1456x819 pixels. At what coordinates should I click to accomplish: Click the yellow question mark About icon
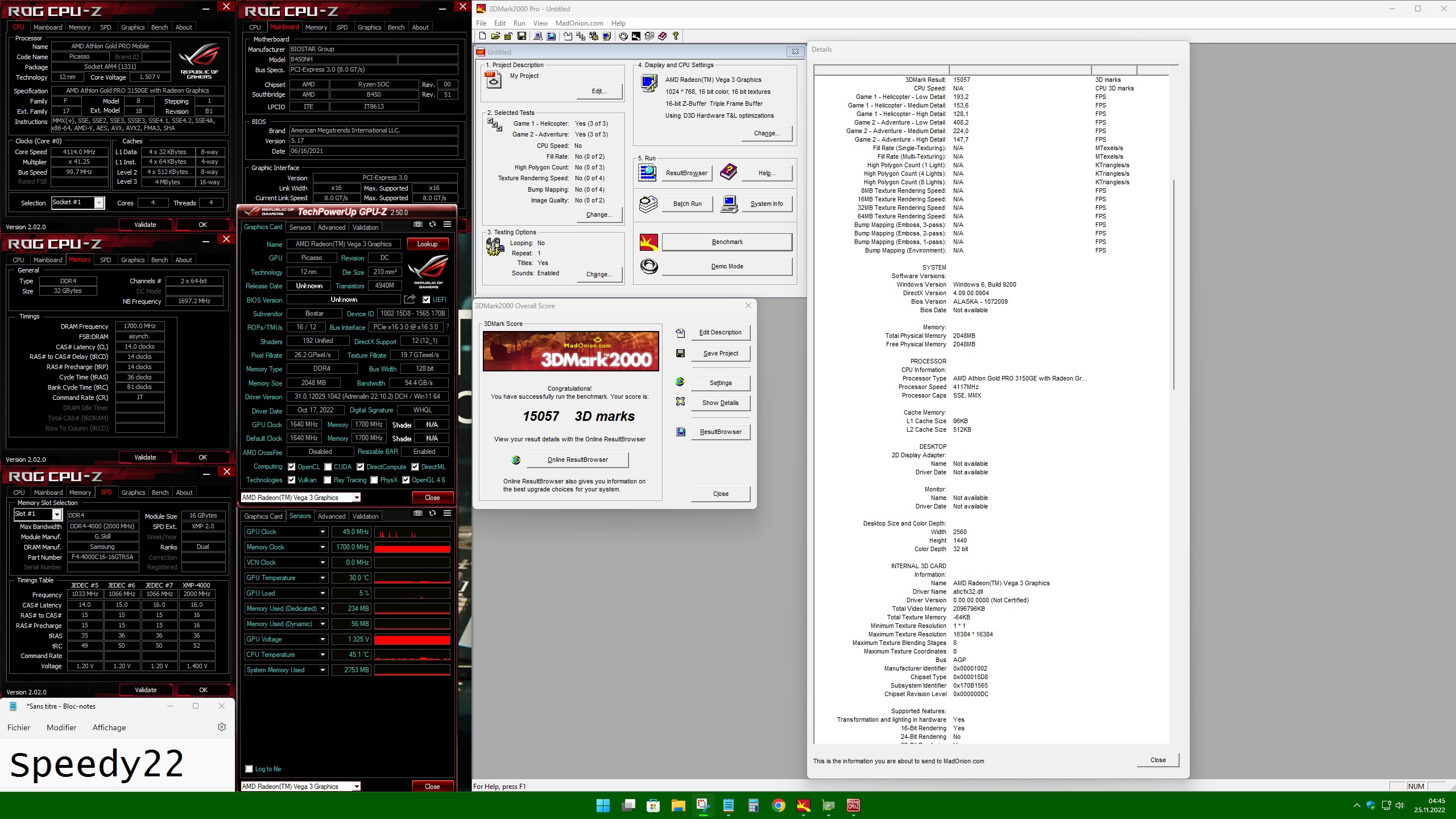pos(676,36)
